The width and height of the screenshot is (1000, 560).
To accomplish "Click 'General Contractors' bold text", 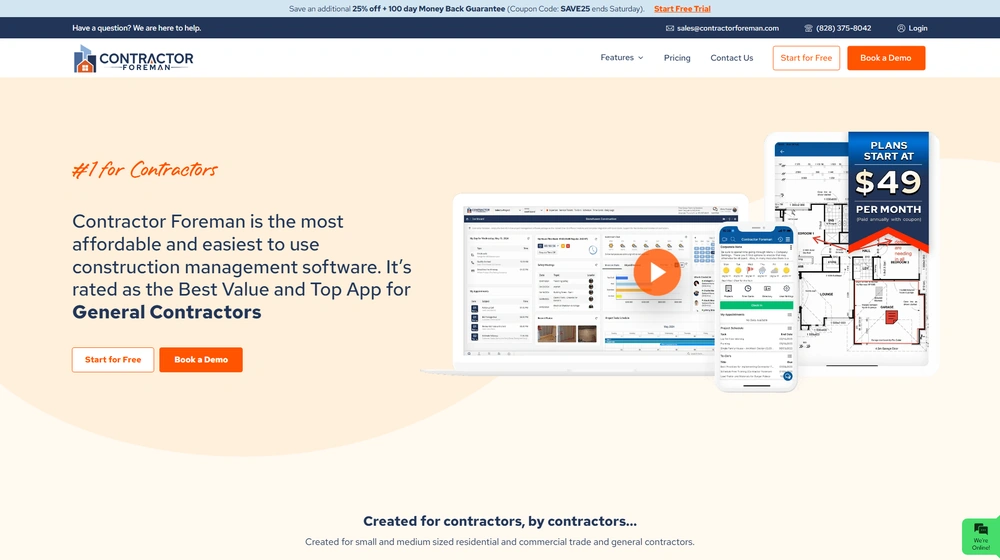I will point(166,312).
